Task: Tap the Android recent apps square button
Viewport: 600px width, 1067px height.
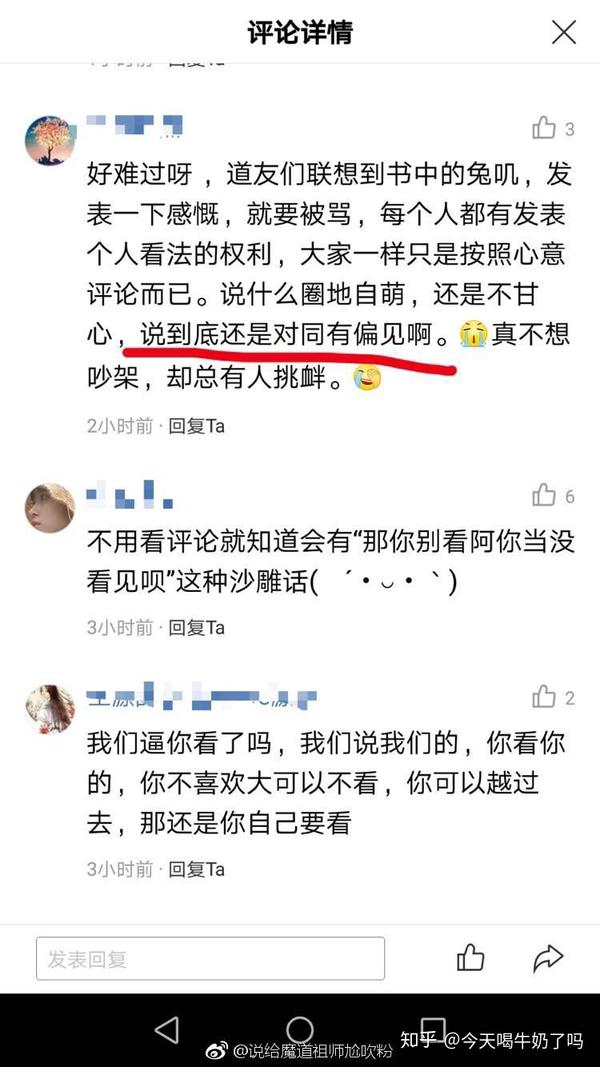Action: 433,1030
